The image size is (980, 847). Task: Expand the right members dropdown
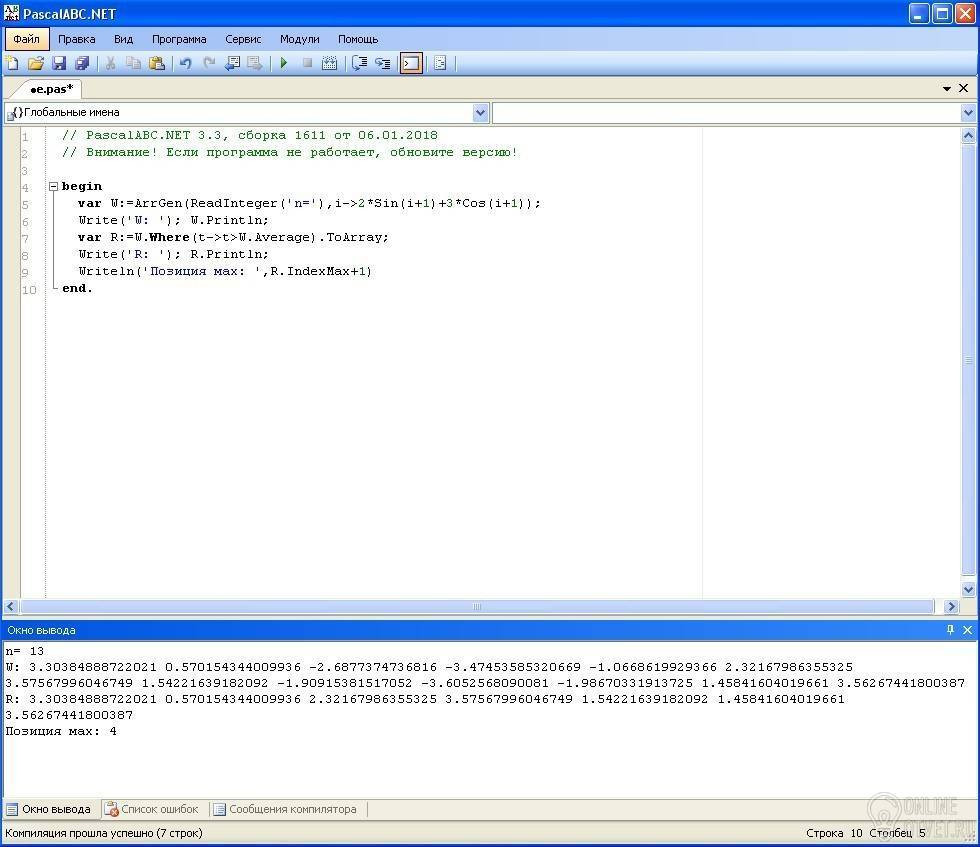click(x=968, y=113)
